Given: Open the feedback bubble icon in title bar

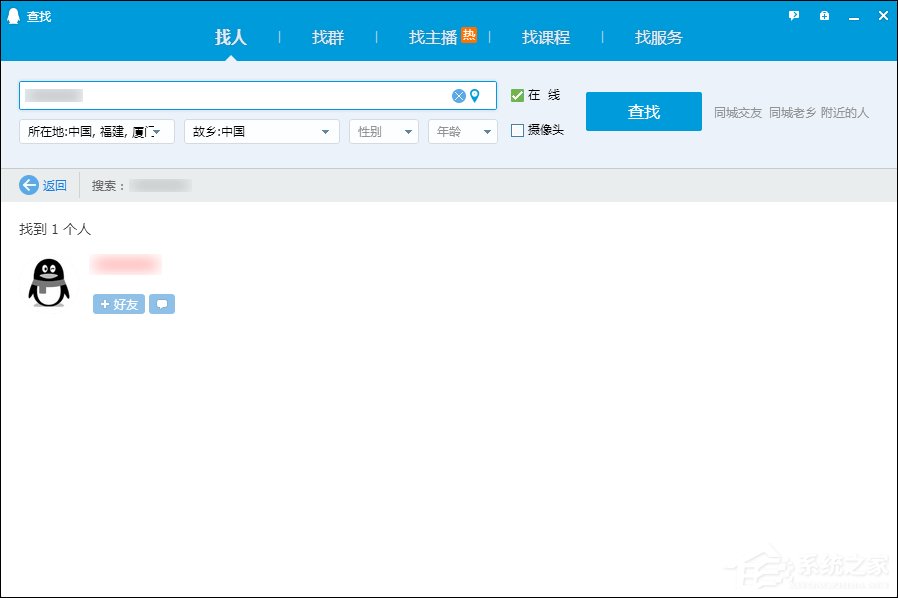Looking at the screenshot, I should point(793,15).
